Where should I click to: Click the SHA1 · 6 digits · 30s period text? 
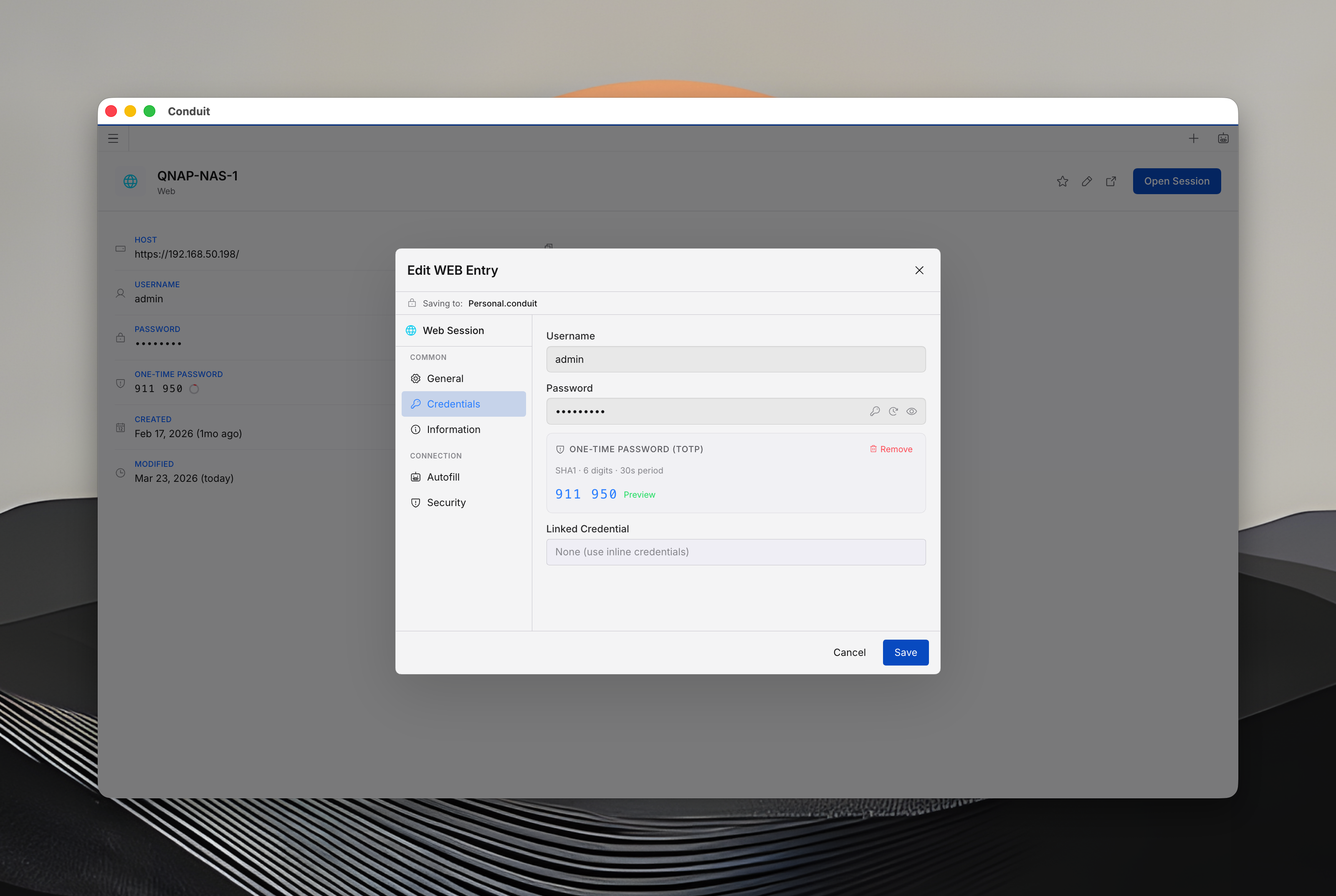pyautogui.click(x=609, y=470)
